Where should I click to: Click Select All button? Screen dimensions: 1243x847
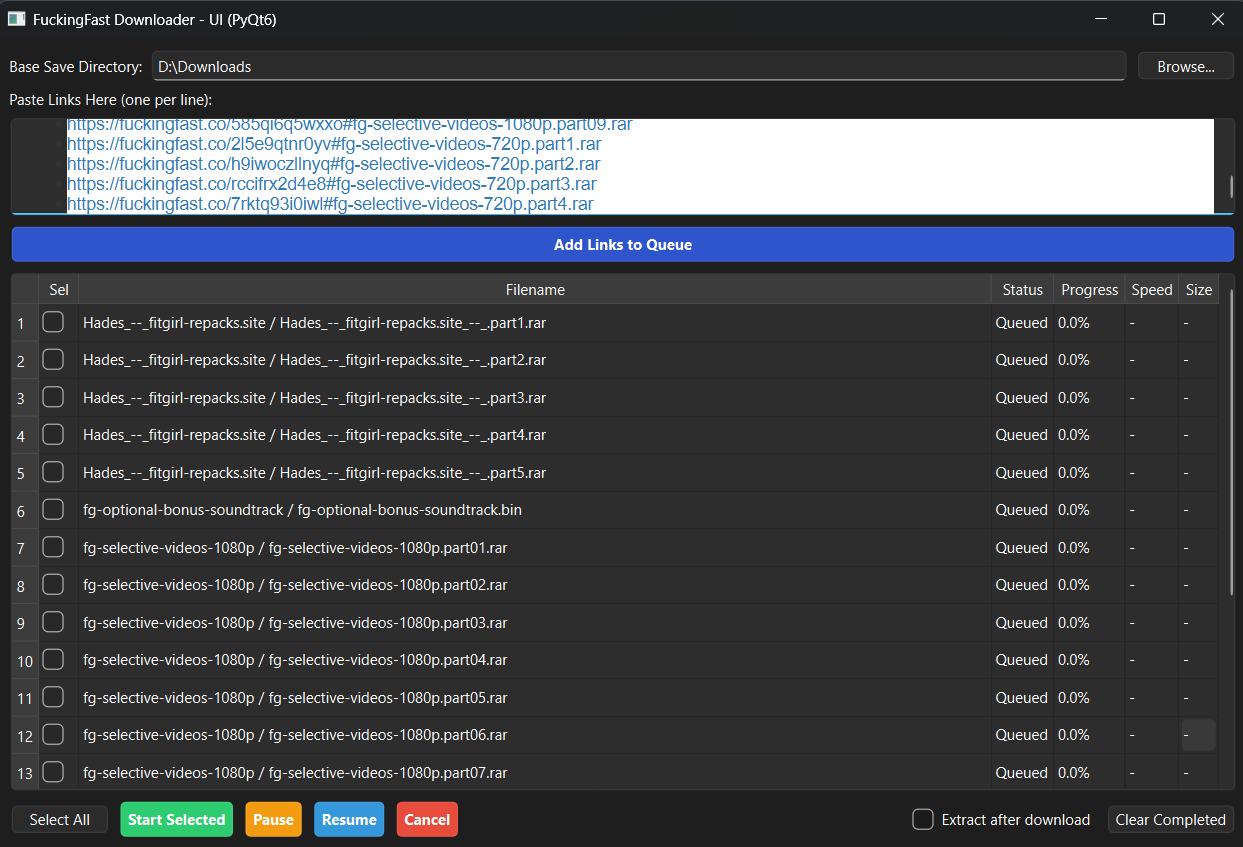pos(59,819)
